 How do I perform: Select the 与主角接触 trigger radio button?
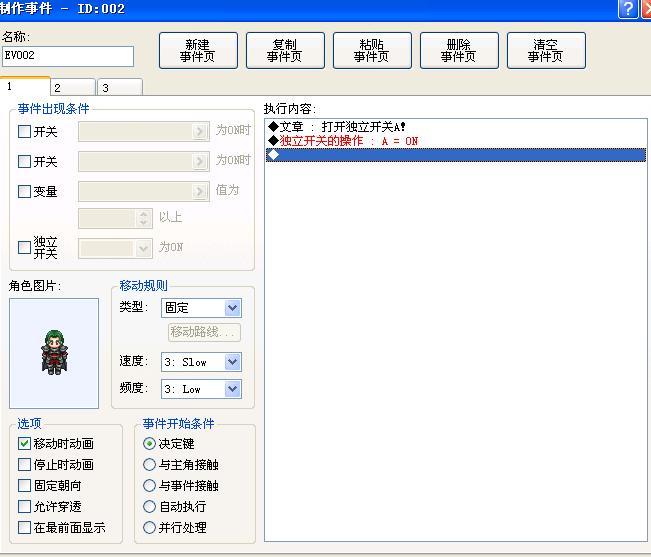[x=149, y=464]
